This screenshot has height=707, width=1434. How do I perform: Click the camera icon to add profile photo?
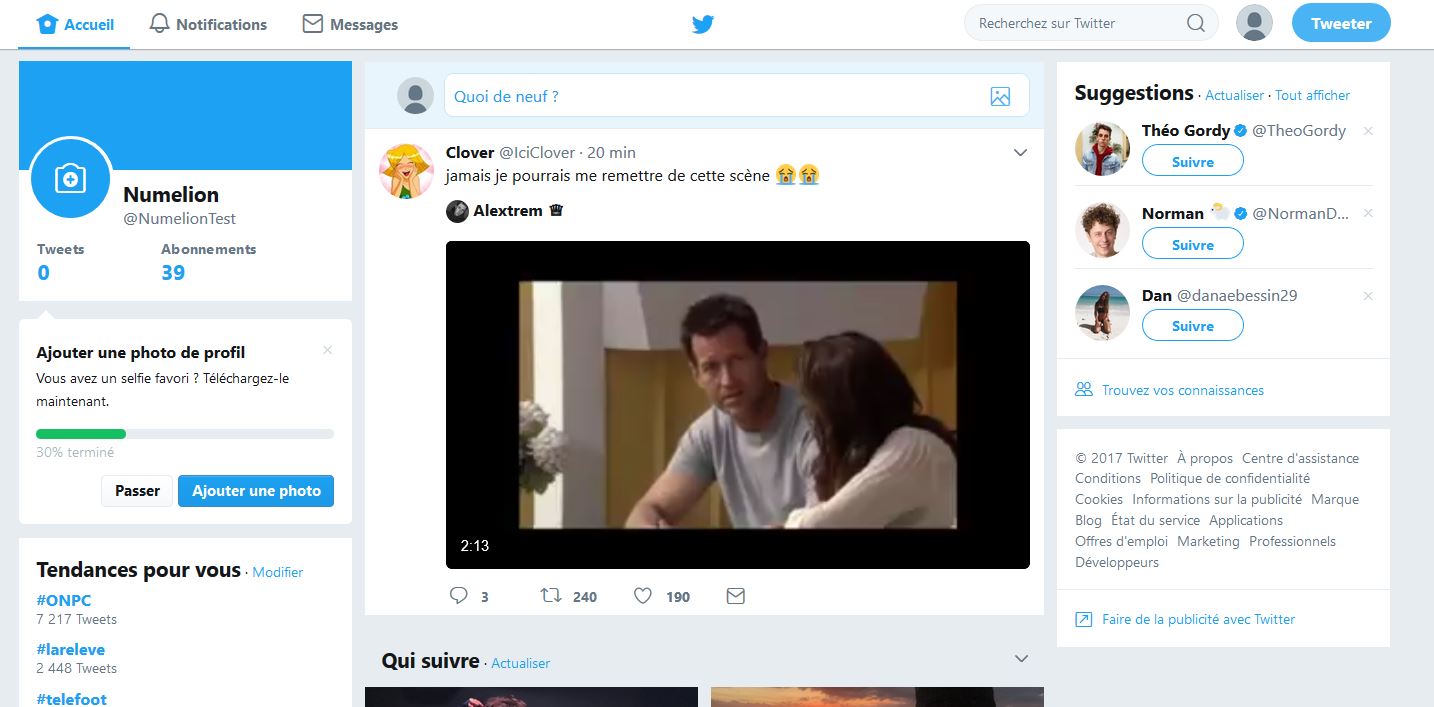pos(71,178)
